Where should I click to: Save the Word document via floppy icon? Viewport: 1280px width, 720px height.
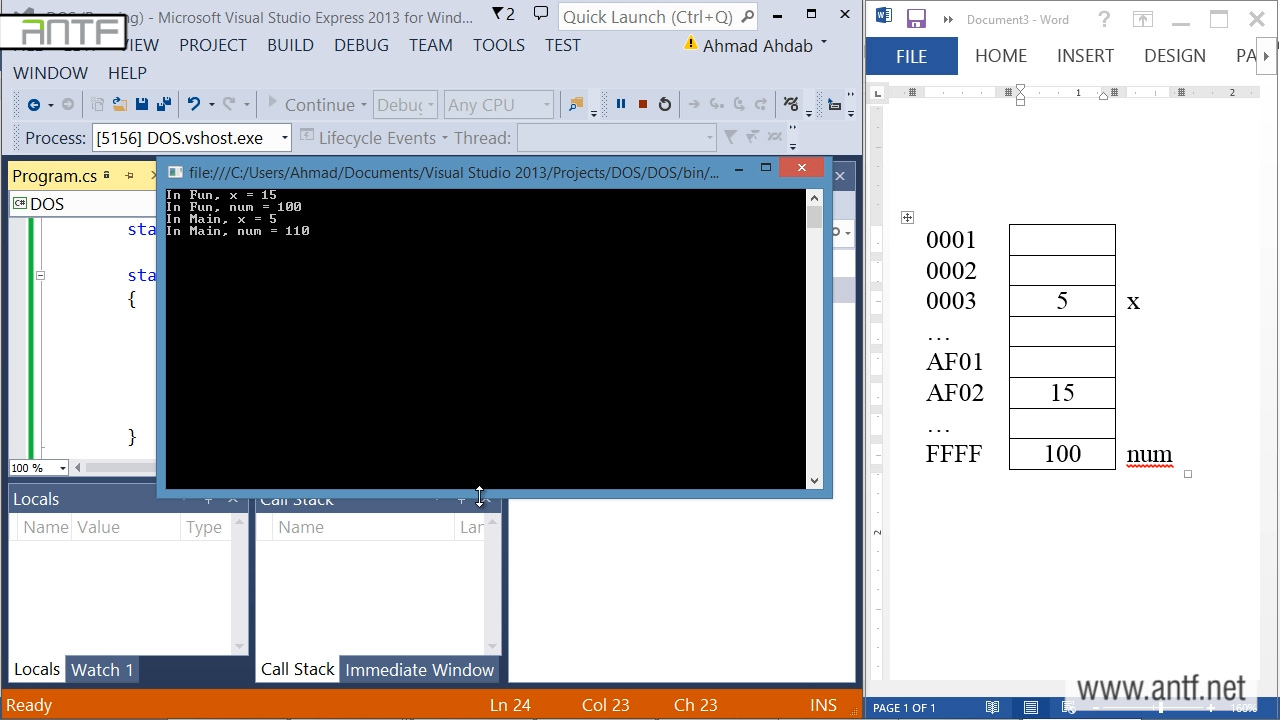tap(915, 19)
